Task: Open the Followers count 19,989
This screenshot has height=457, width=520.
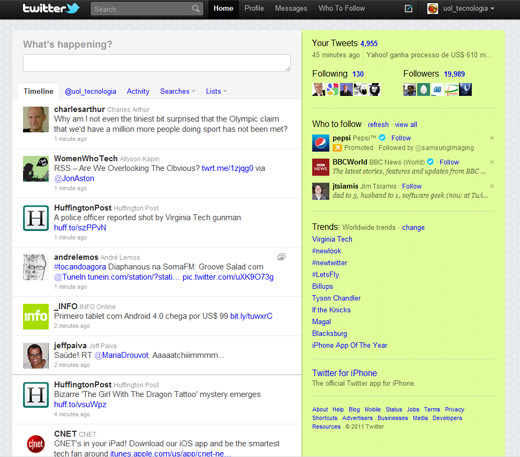Action: tap(454, 74)
